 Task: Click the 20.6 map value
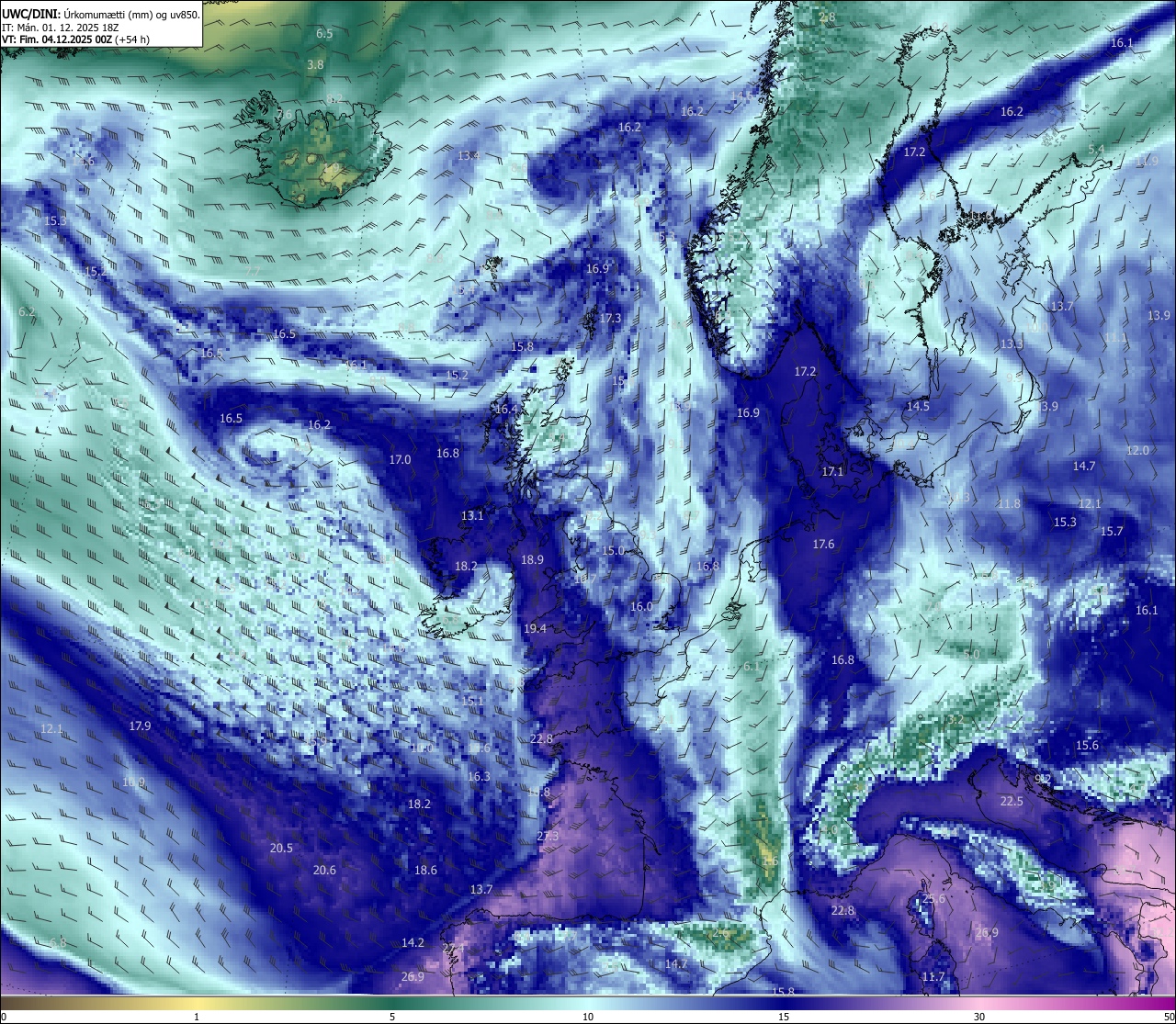324,870
